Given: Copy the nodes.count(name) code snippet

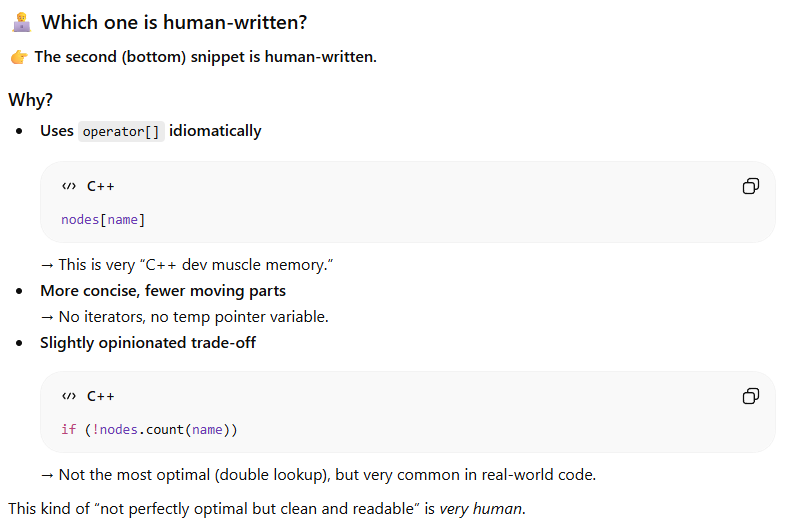Looking at the screenshot, I should (750, 396).
